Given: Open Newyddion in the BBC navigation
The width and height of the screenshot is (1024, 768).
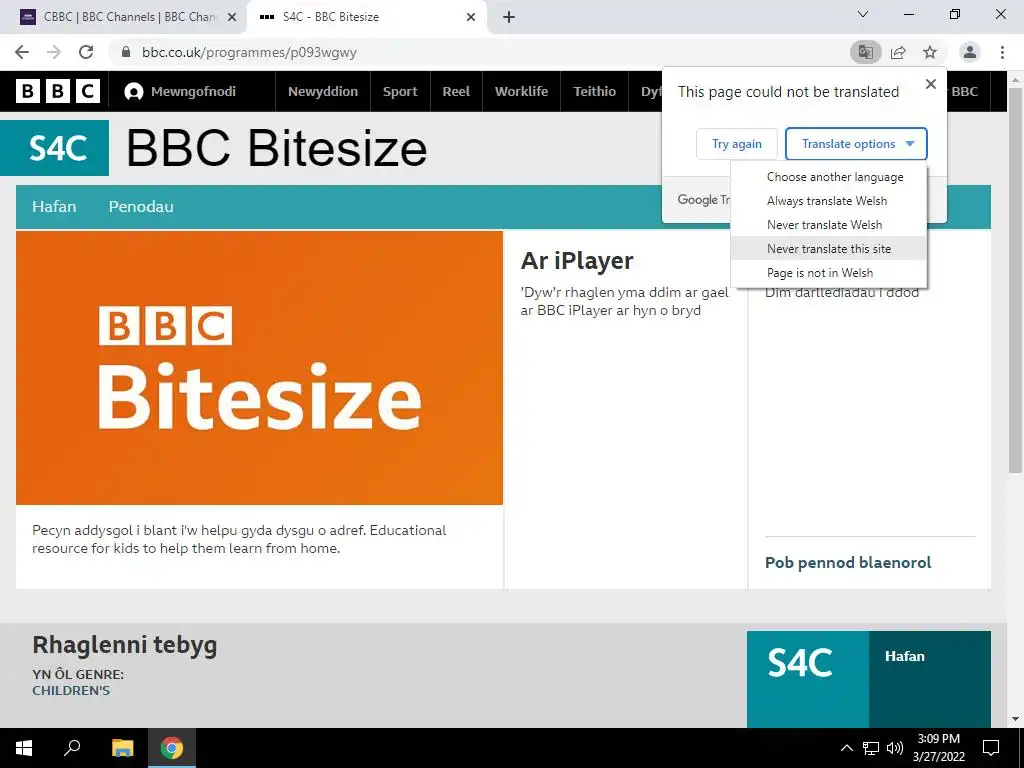Looking at the screenshot, I should [323, 91].
